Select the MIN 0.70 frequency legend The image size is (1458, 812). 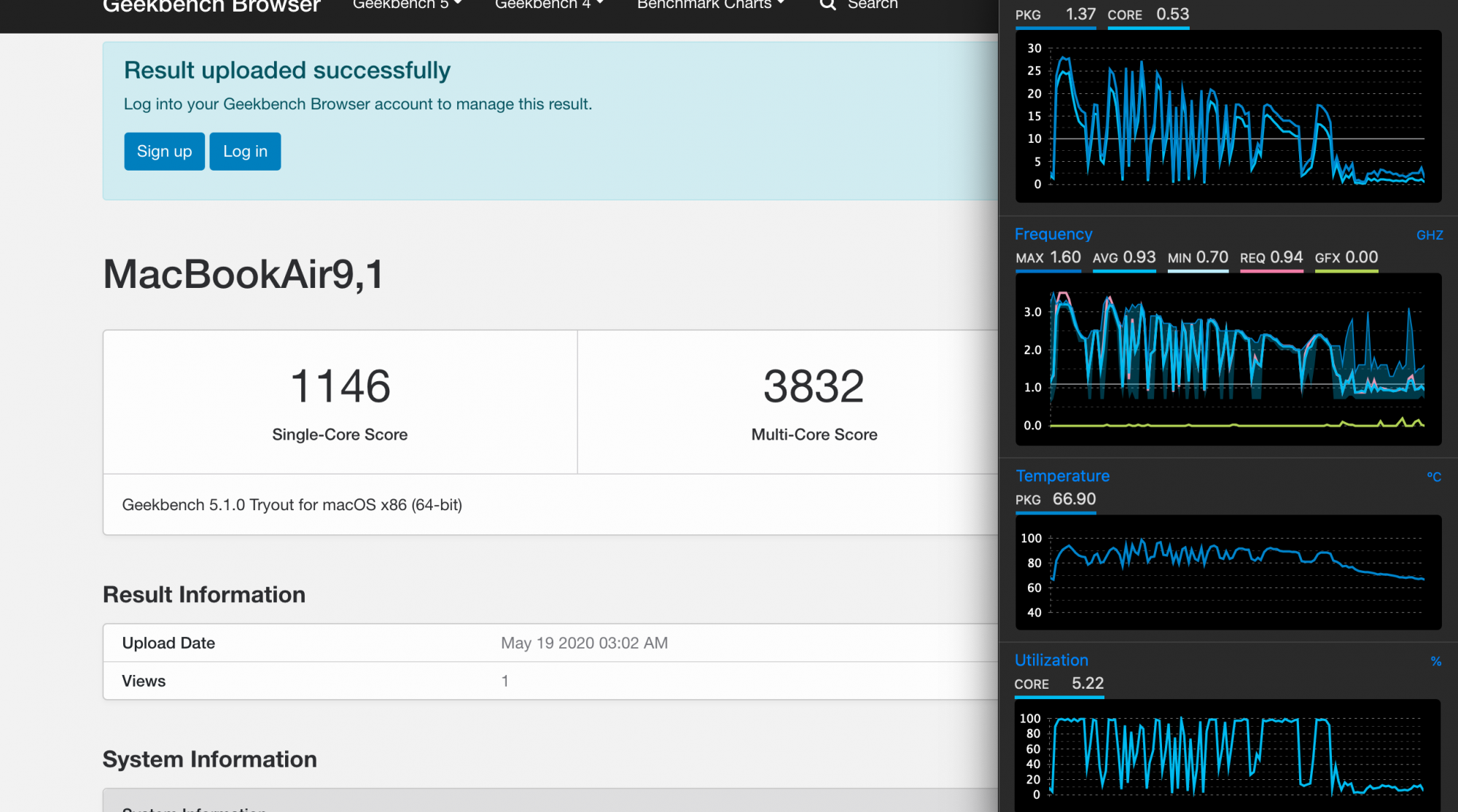(x=1197, y=258)
